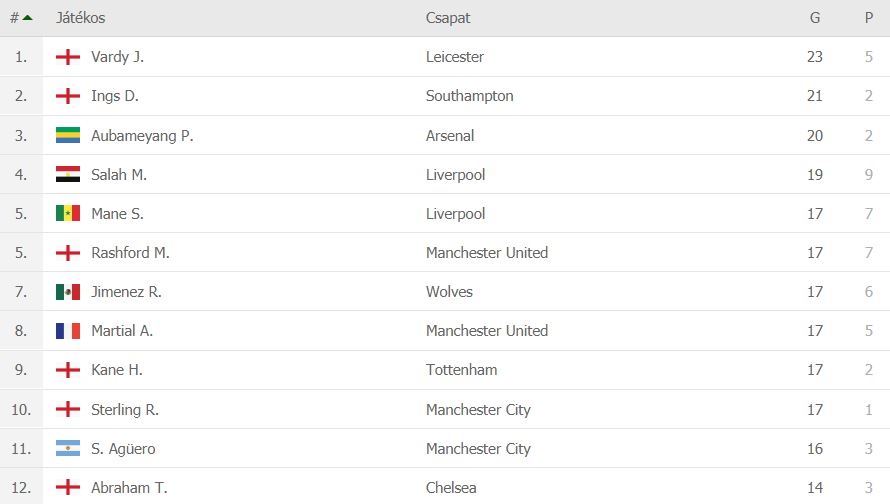Screen dimensions: 890x504
Task: Click the Argentina flag beside S. Agüero
Action: pyautogui.click(x=68, y=448)
